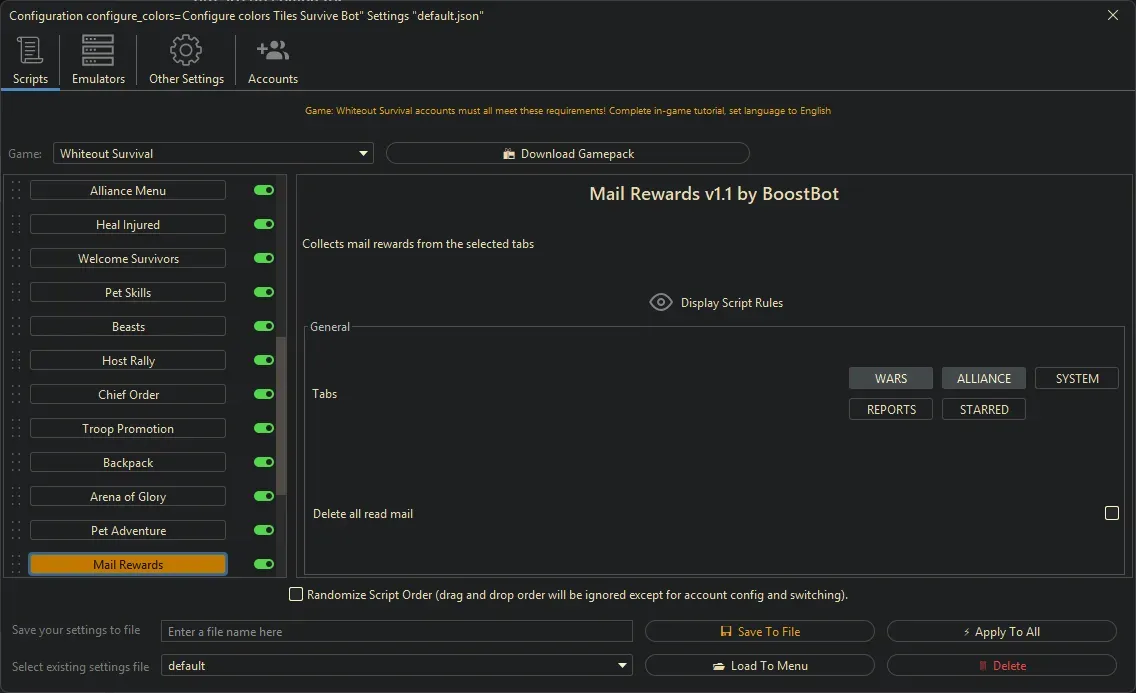Open the Accounts people icon
This screenshot has width=1136, height=693.
[x=272, y=50]
